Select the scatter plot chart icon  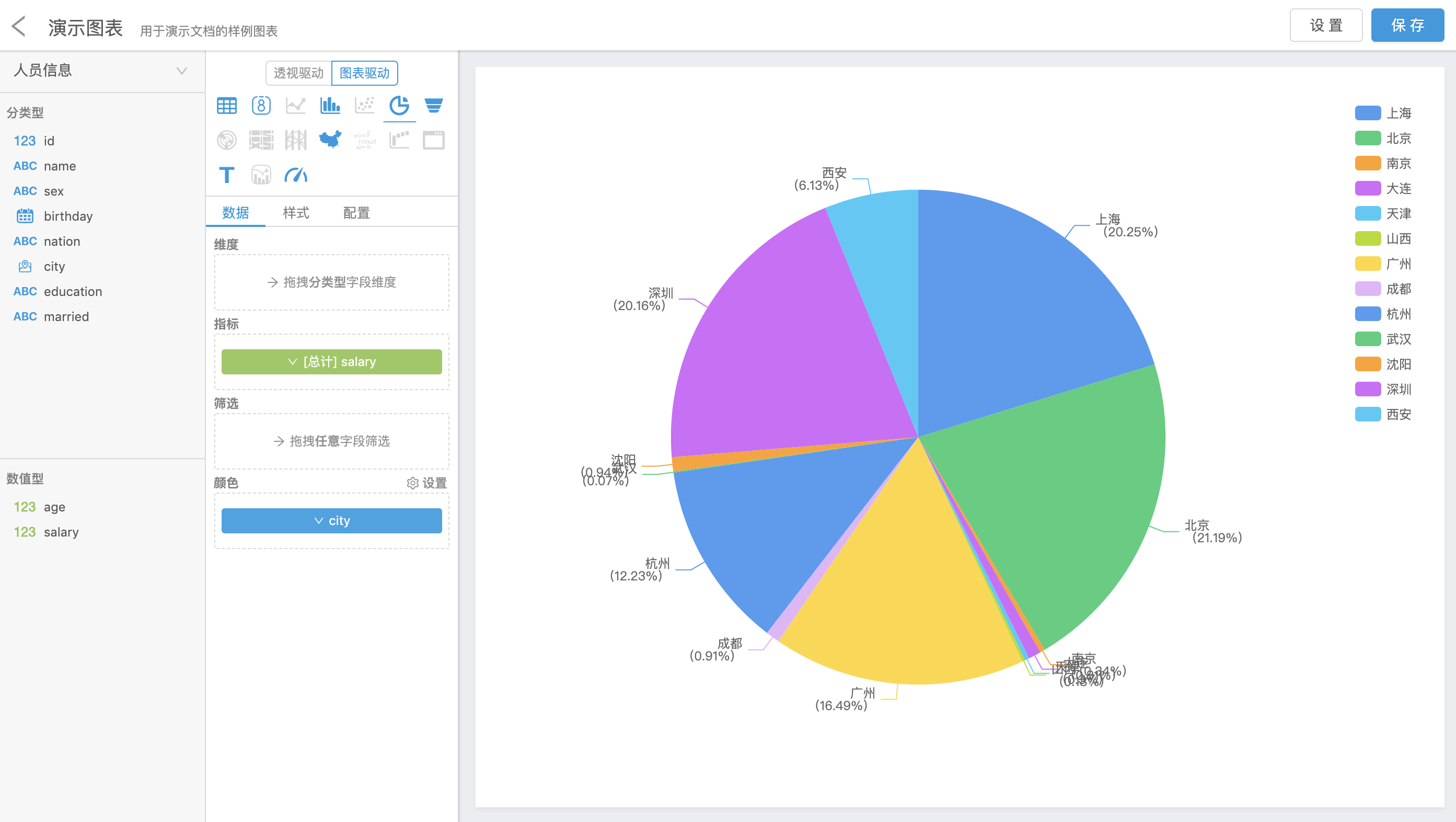click(365, 106)
